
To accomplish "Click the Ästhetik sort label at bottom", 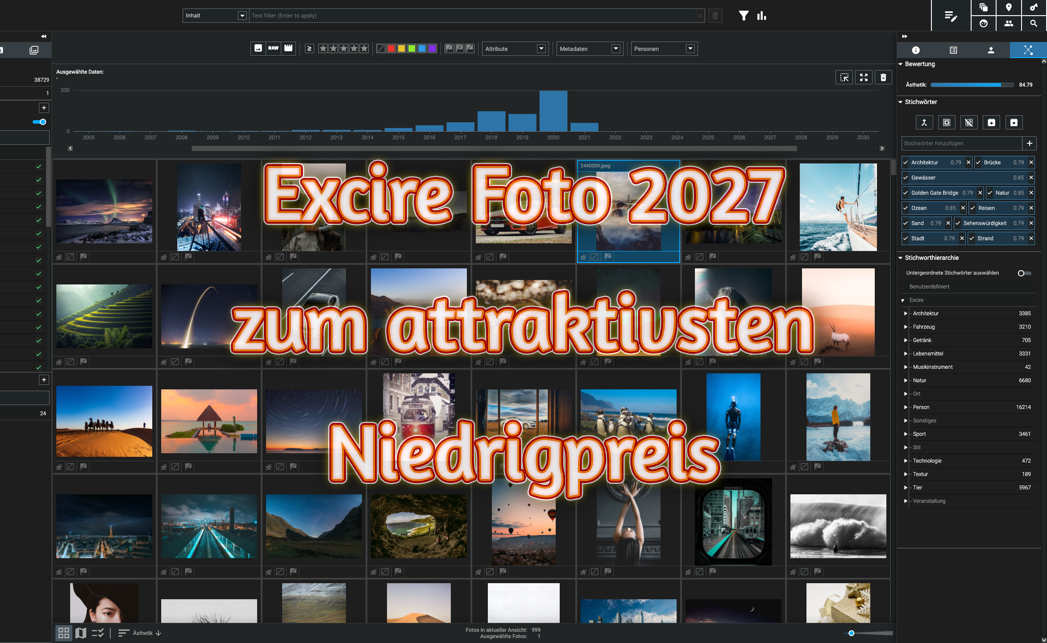I will pos(142,633).
